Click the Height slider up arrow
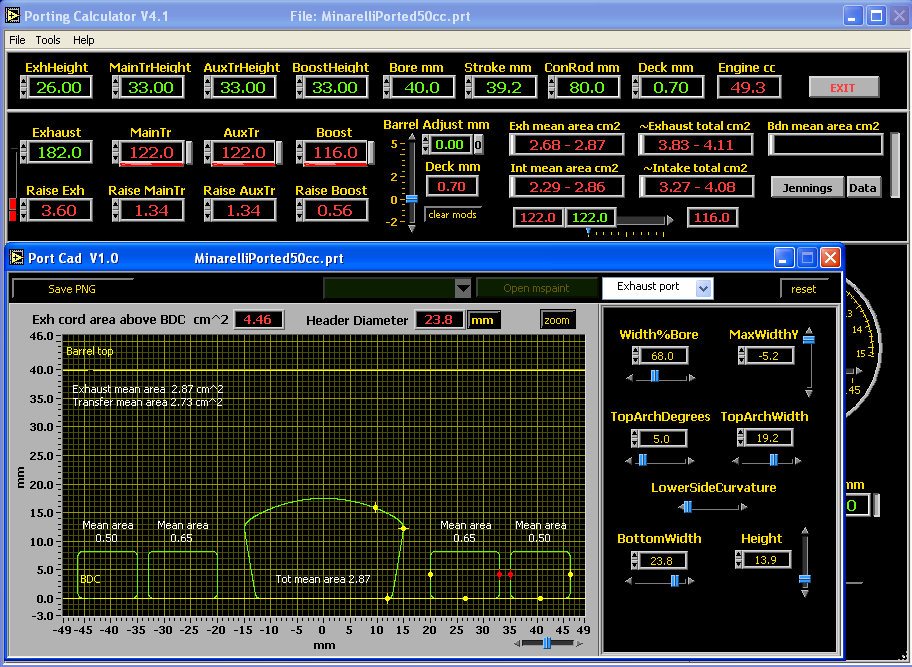Image resolution: width=912 pixels, height=667 pixels. [x=805, y=531]
